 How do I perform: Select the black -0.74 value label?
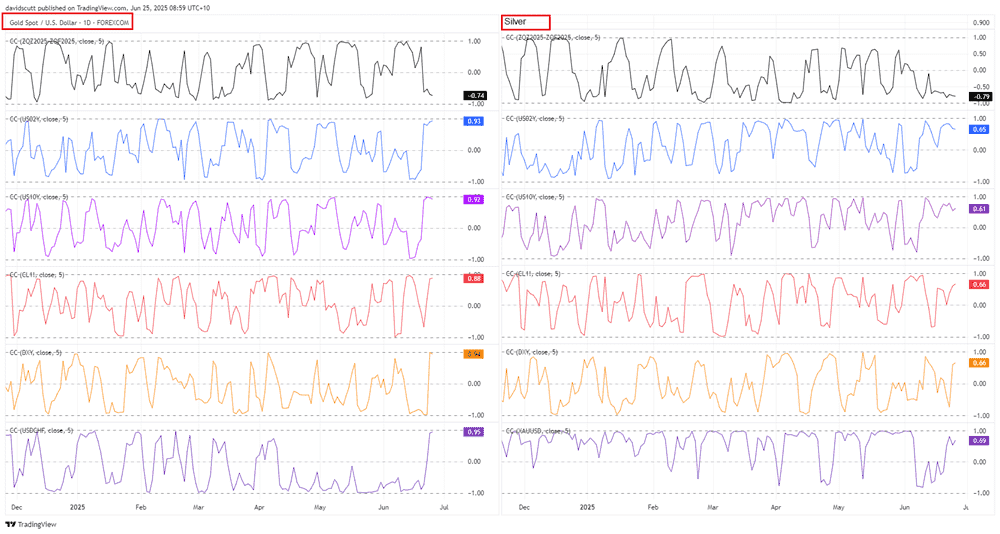click(x=473, y=95)
